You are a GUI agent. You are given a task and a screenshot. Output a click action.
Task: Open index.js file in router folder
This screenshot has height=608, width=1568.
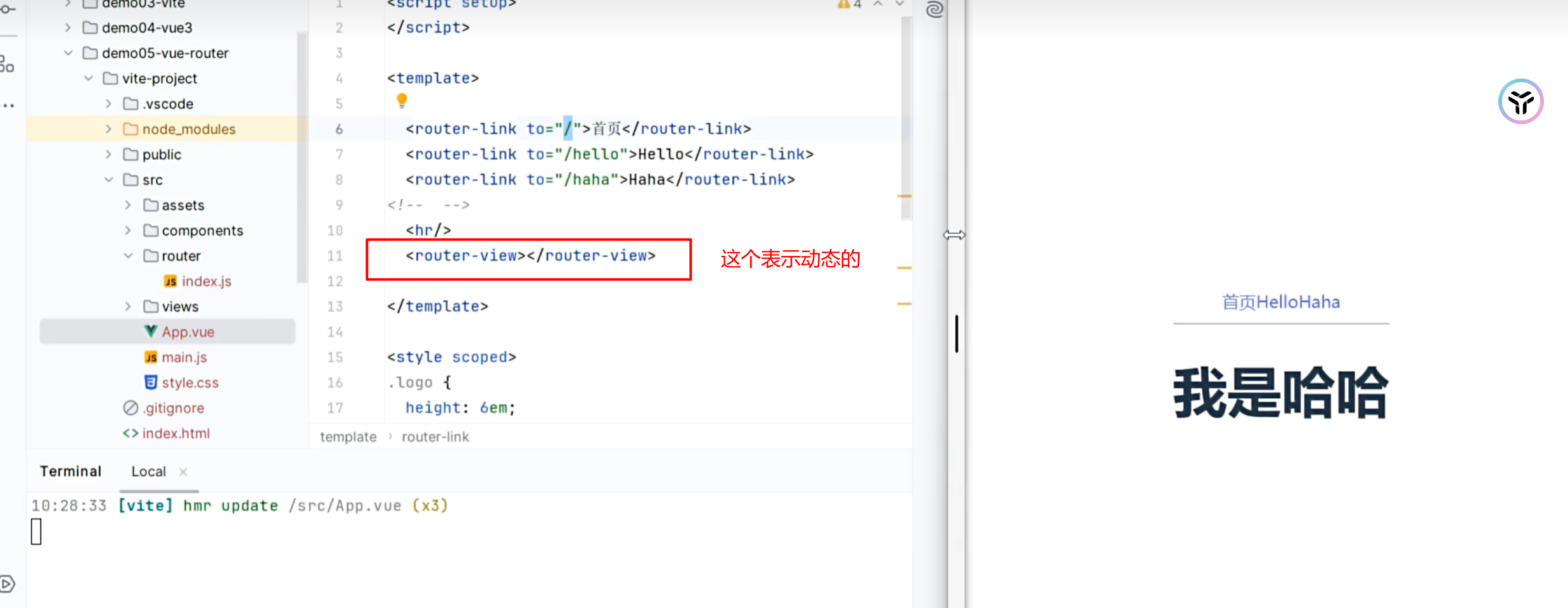(206, 281)
